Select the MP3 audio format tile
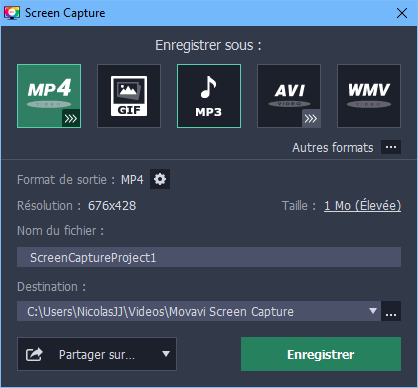The height and width of the screenshot is (388, 418). point(209,96)
